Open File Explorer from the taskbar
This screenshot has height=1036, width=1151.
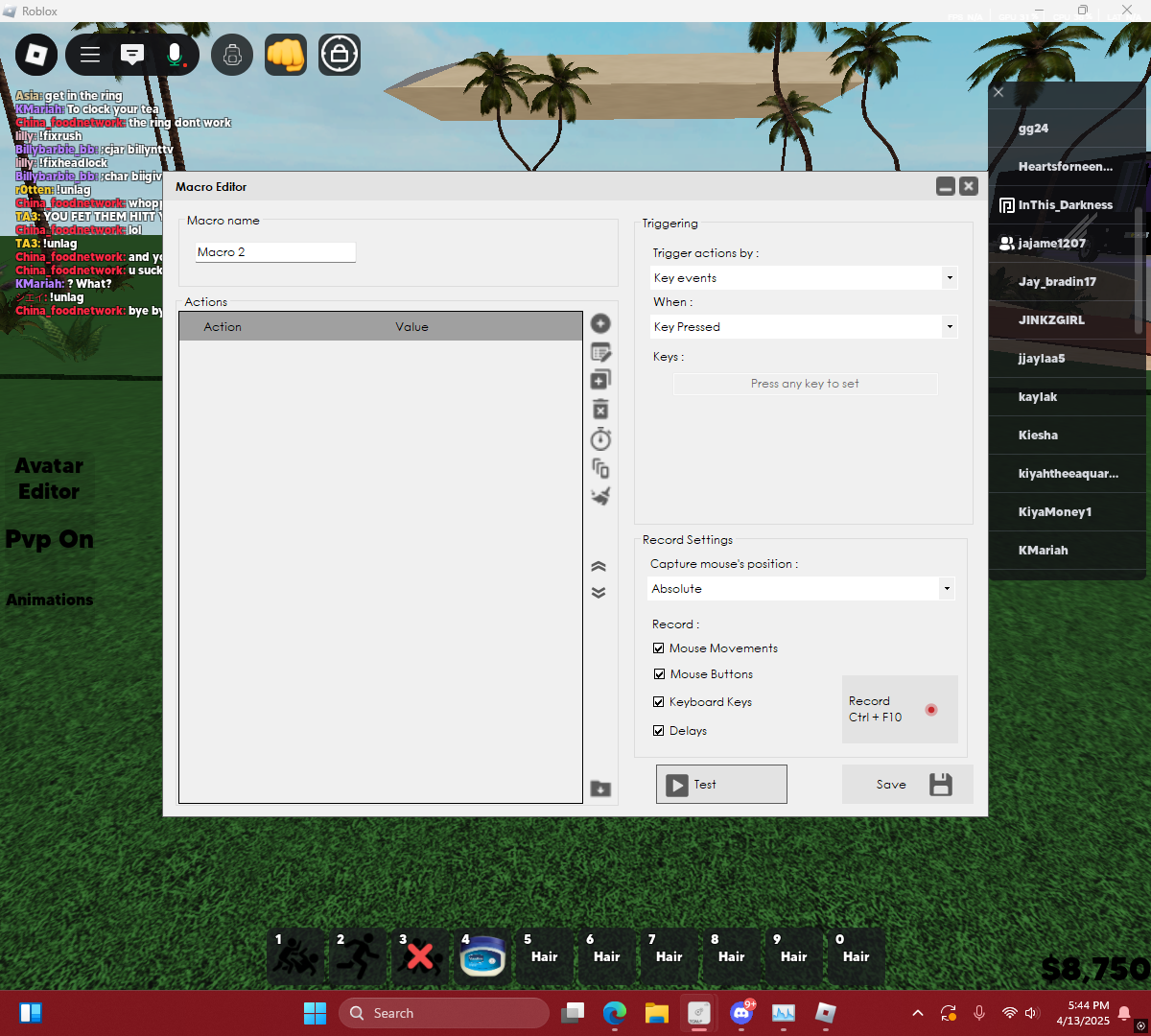[657, 1013]
